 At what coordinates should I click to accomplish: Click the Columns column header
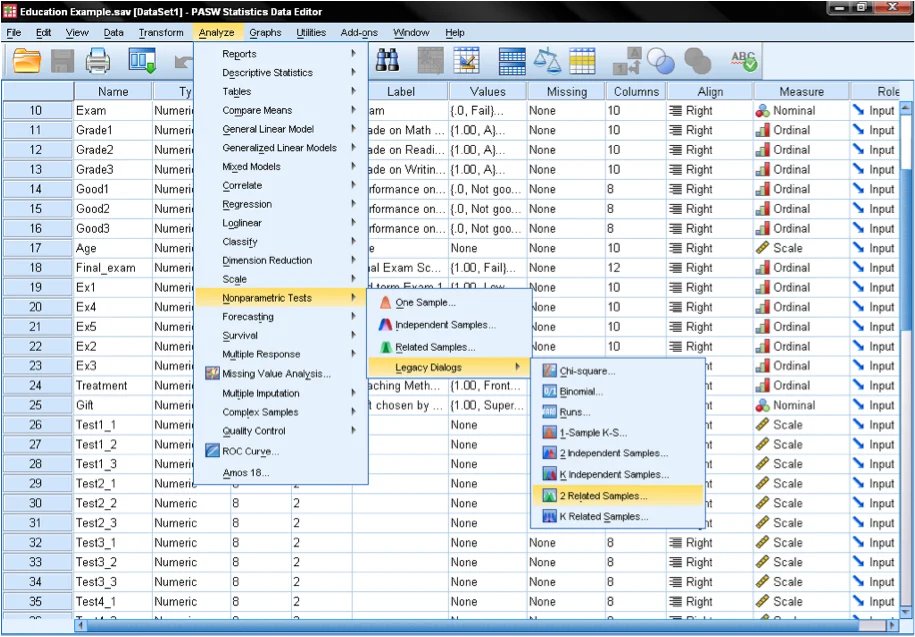click(x=636, y=92)
